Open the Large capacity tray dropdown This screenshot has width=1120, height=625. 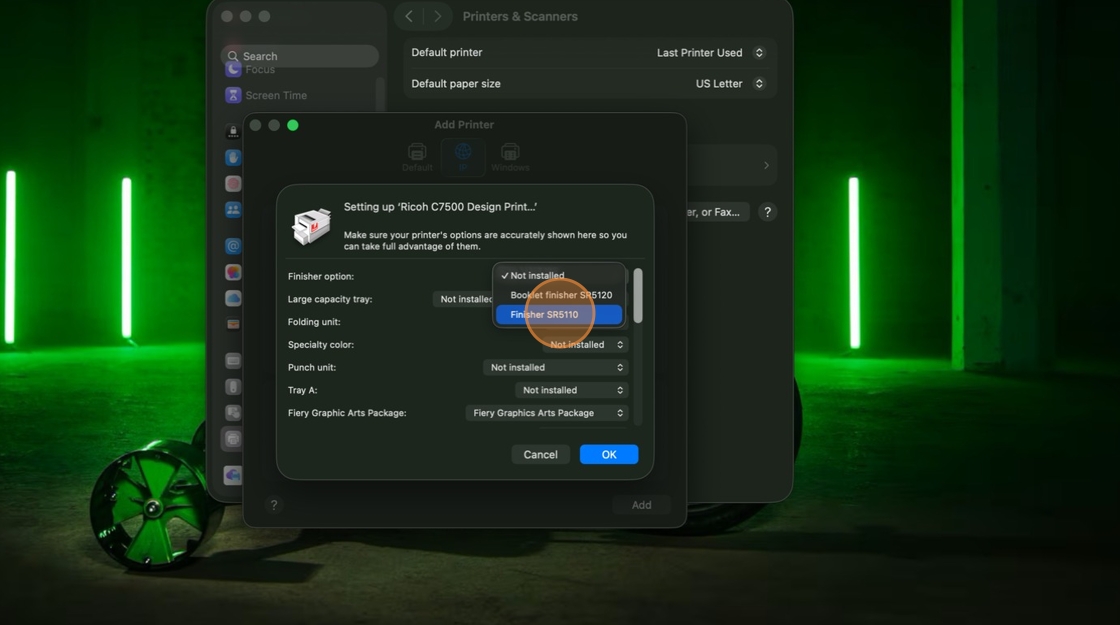click(x=463, y=299)
